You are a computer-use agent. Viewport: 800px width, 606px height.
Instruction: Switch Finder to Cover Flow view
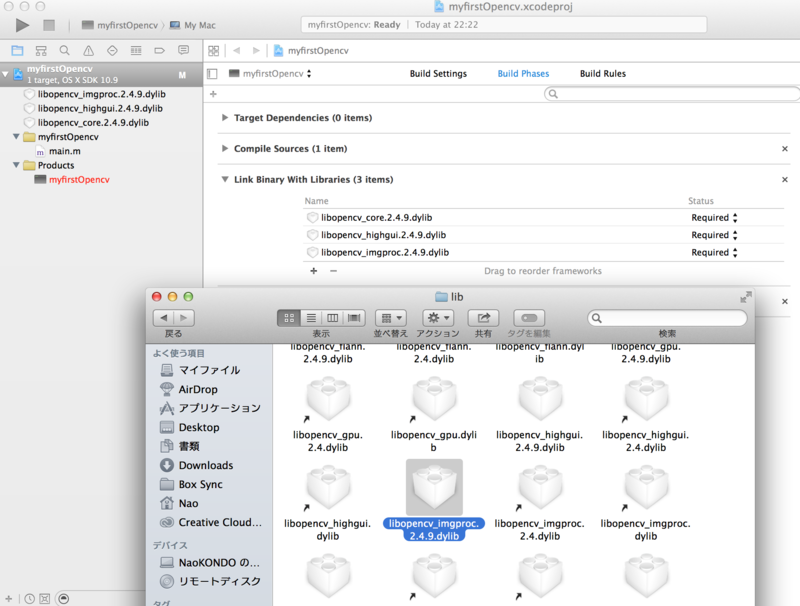pos(354,318)
